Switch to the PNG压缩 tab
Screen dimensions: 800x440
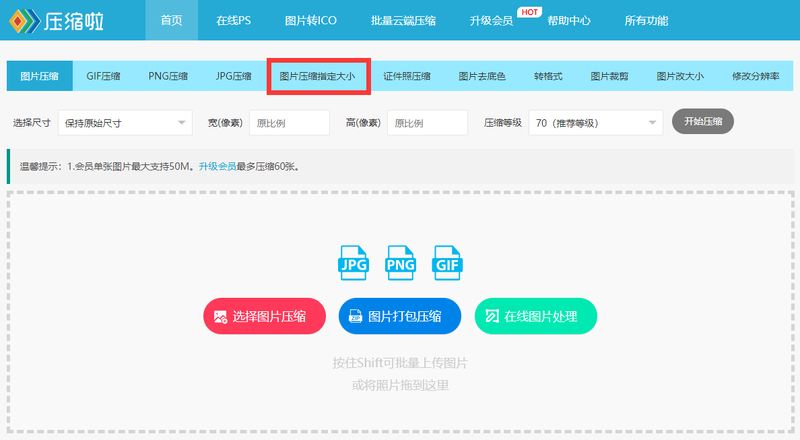coord(168,76)
